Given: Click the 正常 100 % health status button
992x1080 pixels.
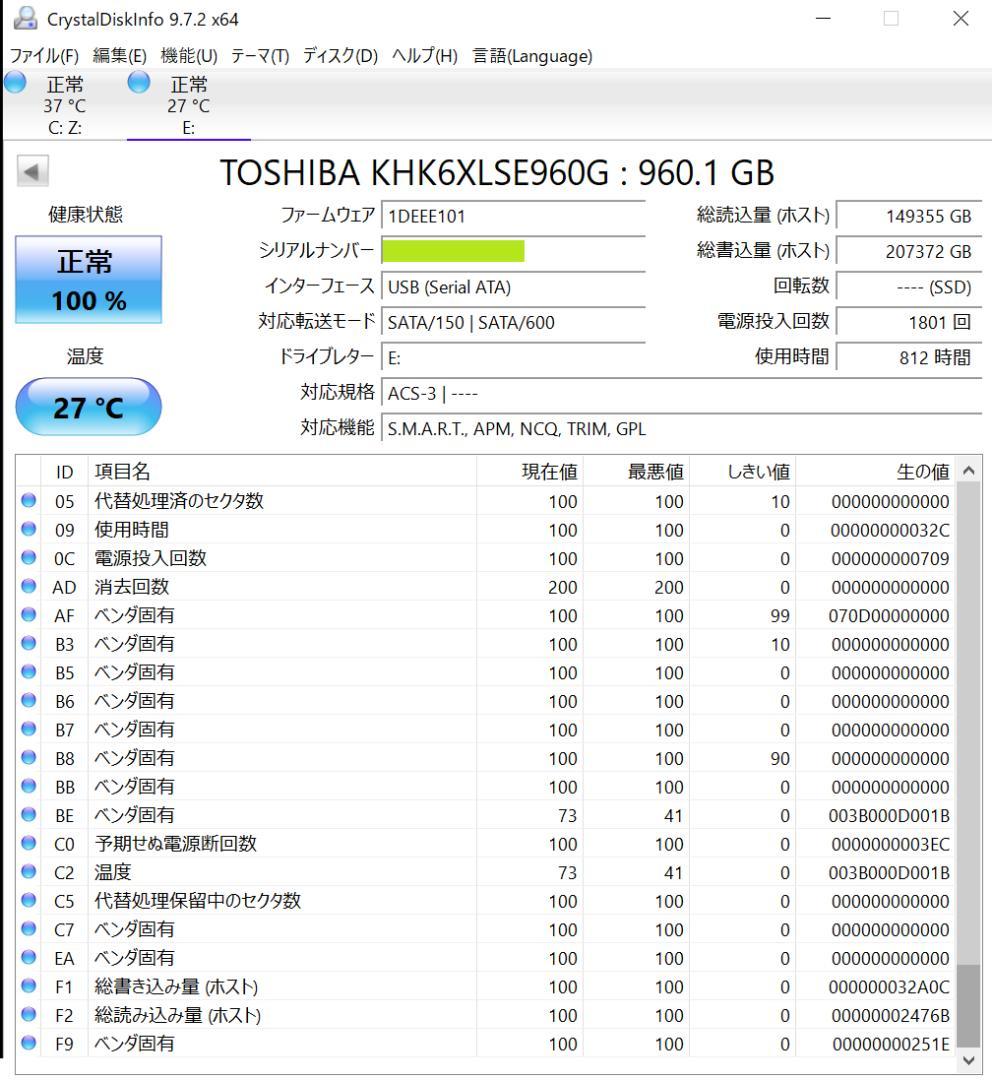Looking at the screenshot, I should 89,280.
